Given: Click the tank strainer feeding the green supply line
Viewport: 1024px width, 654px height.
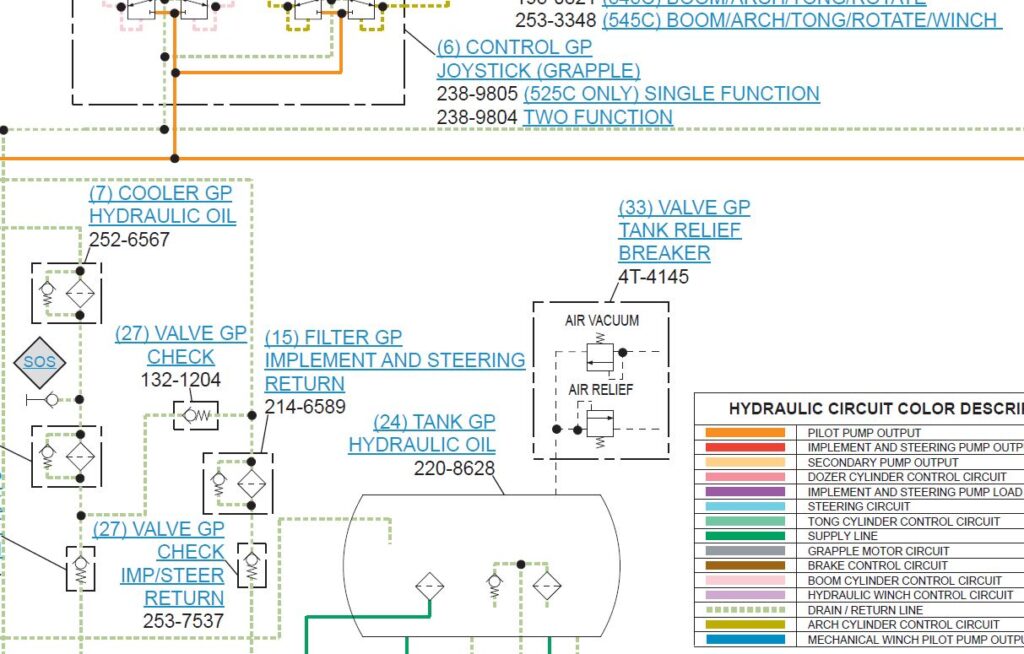Looking at the screenshot, I should coord(430,586).
